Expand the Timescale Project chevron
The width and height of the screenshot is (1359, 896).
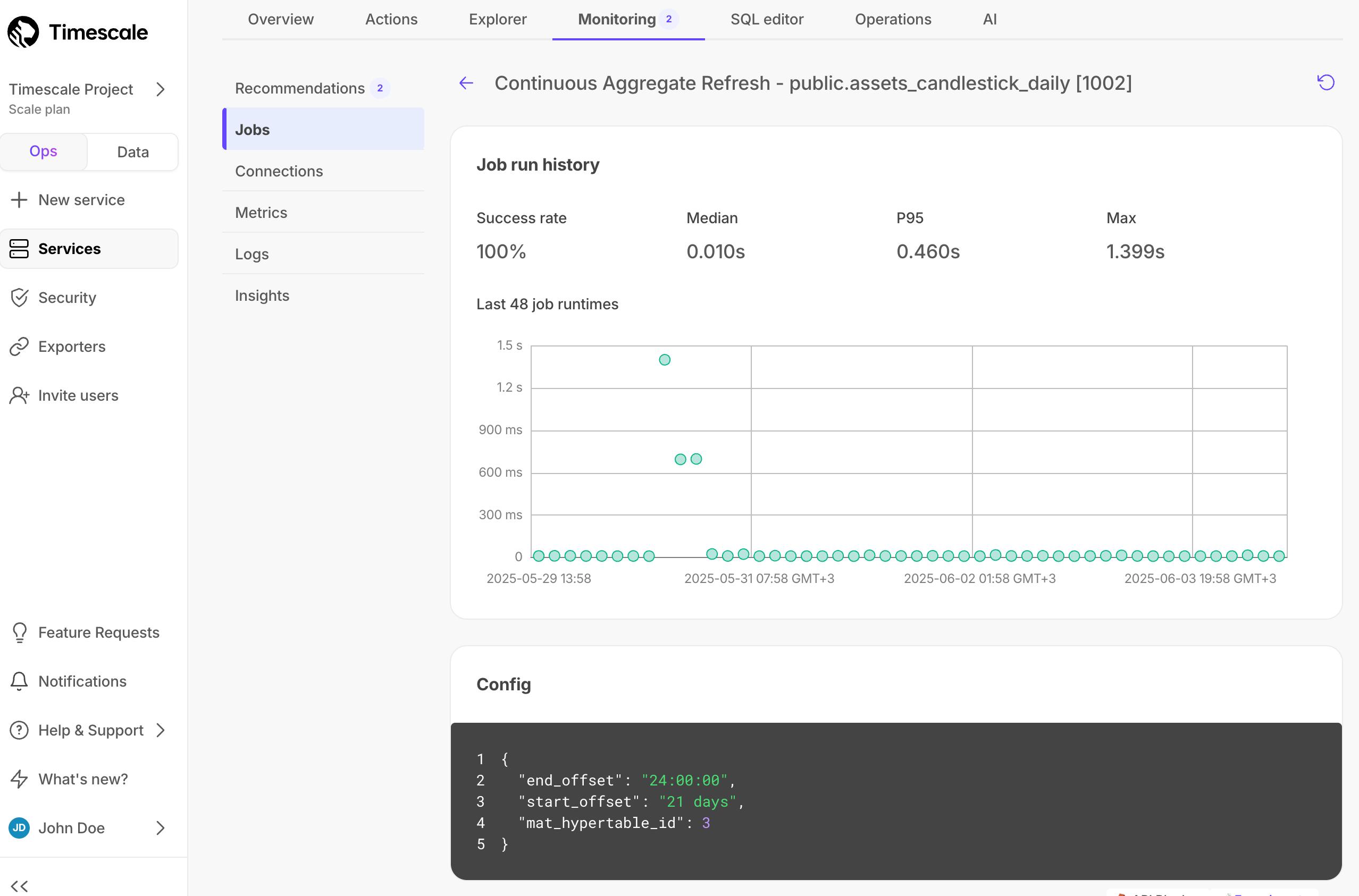[x=161, y=89]
